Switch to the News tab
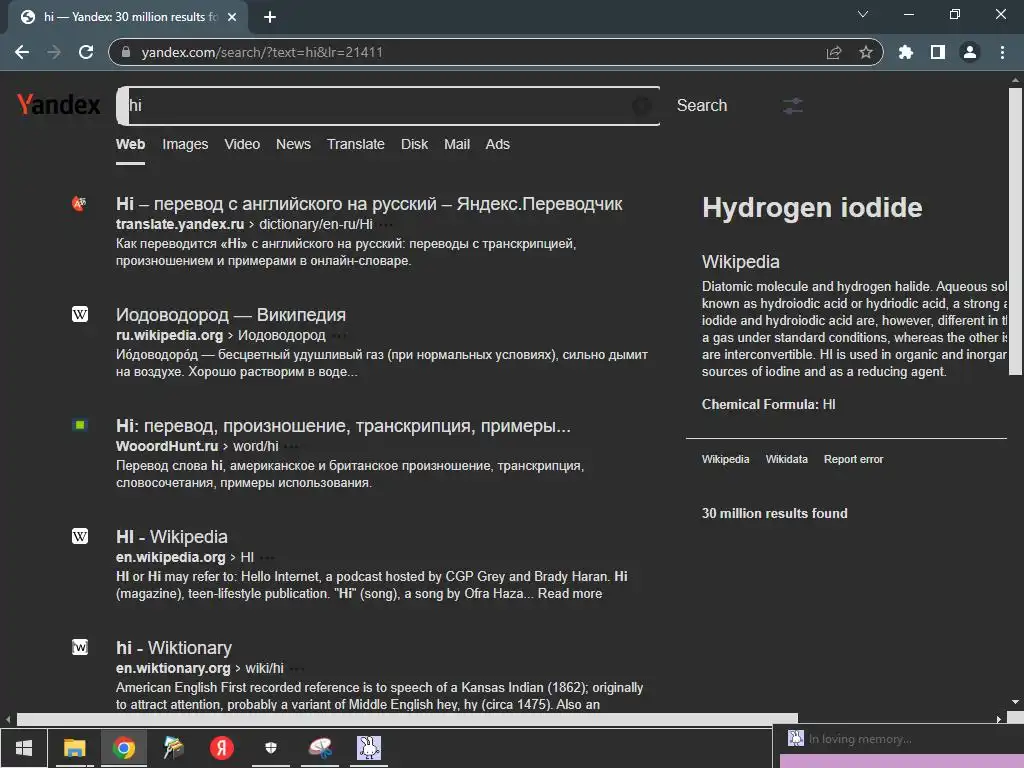 coord(293,144)
